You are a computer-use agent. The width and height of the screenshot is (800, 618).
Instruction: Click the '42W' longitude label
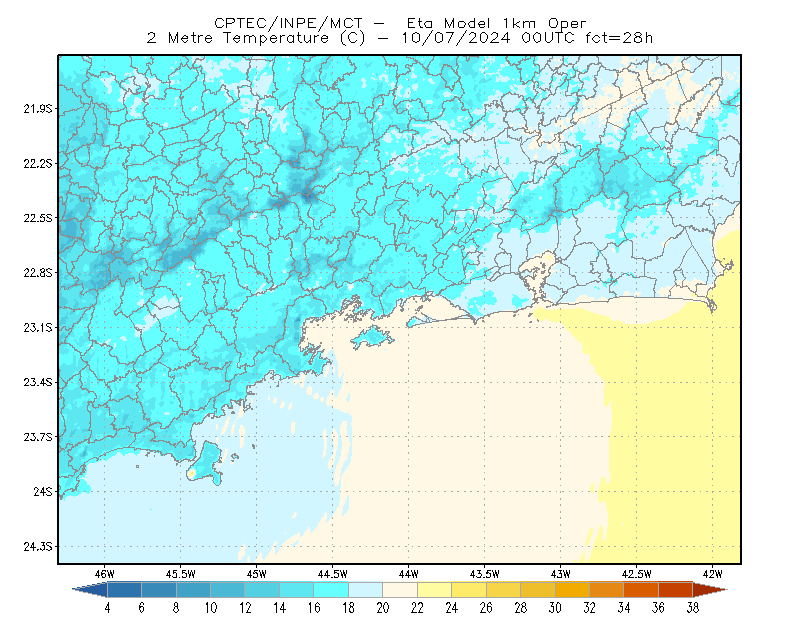tap(713, 574)
